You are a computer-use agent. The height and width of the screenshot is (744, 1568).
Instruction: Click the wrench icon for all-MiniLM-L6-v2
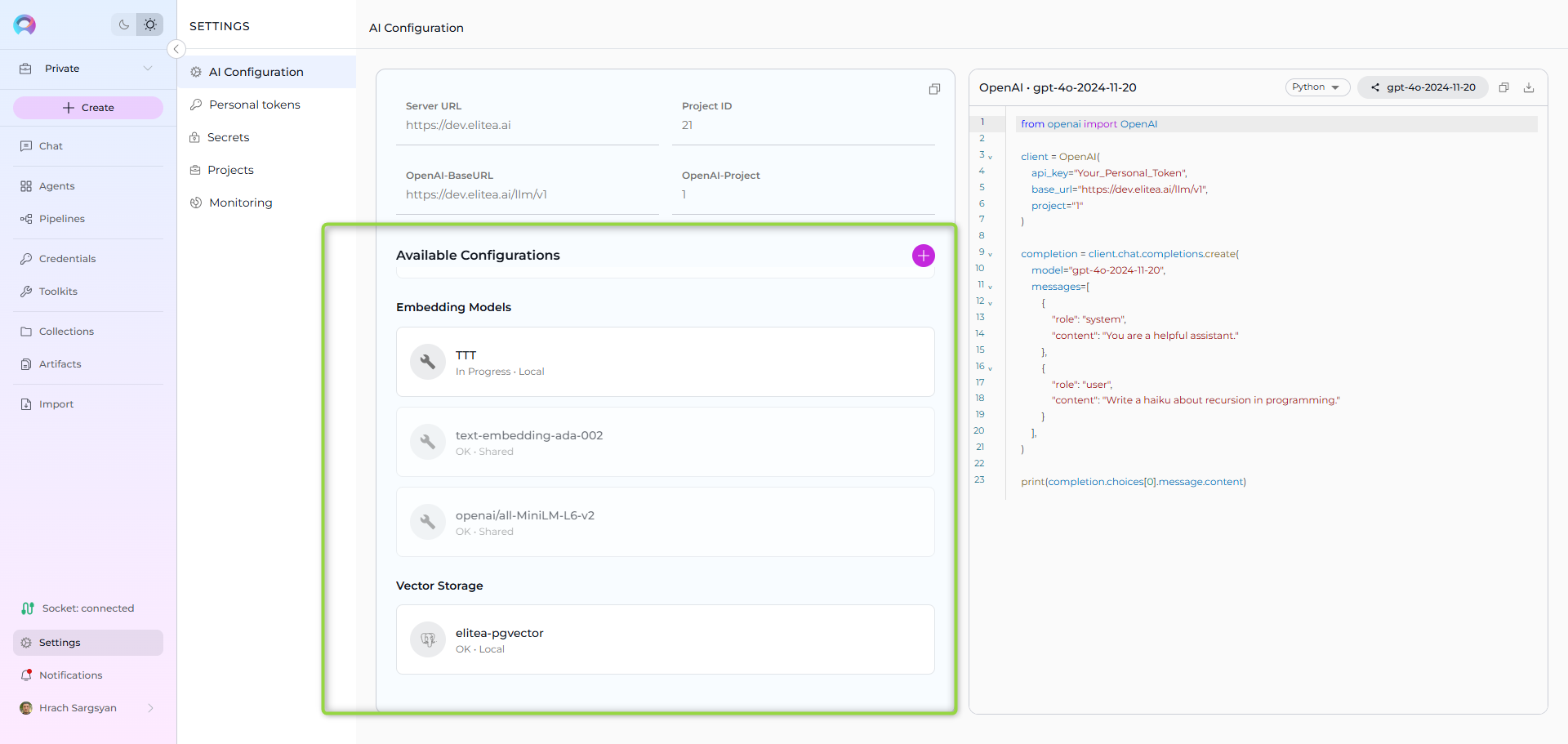428,522
